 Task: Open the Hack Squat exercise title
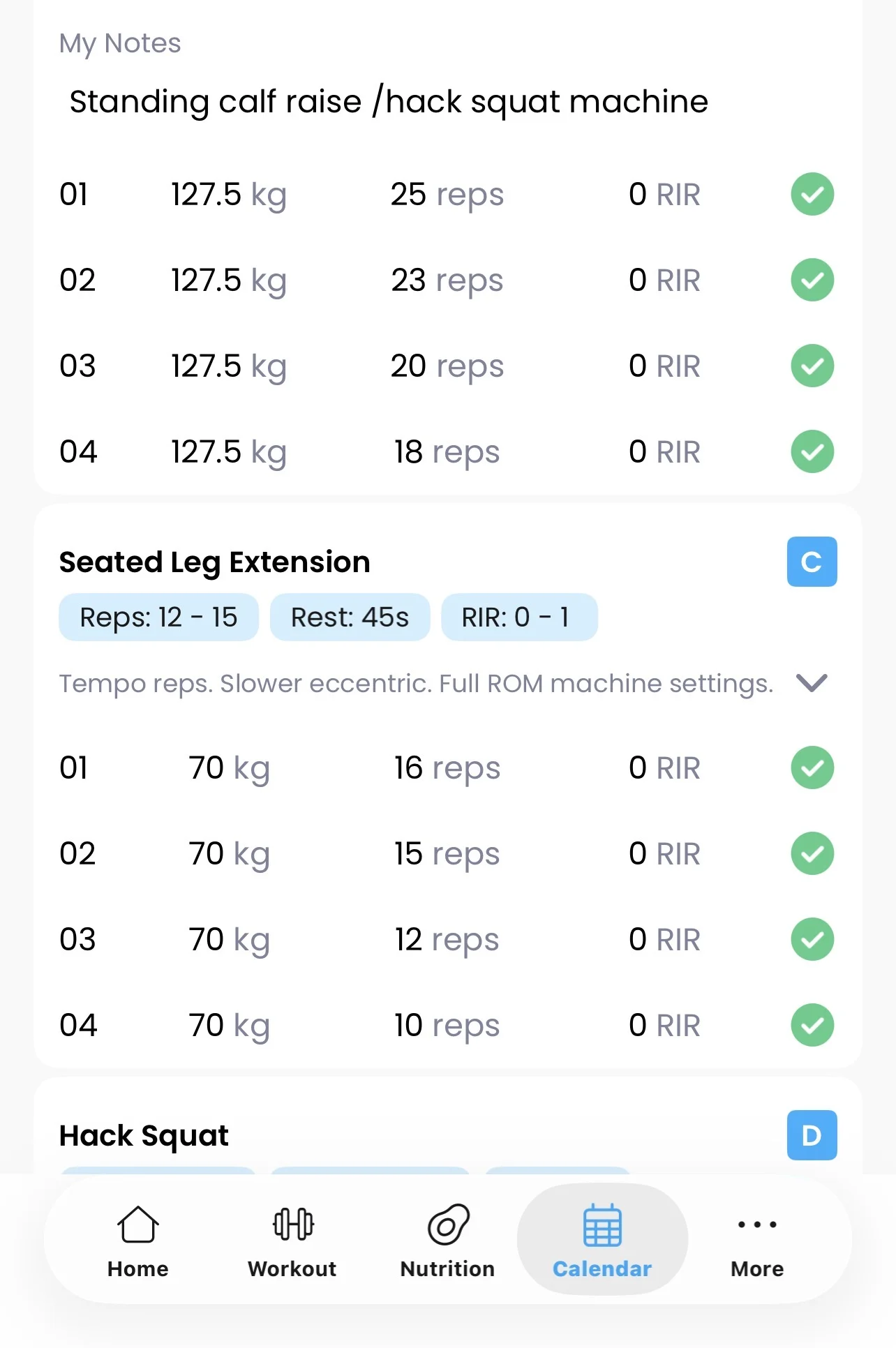point(144,1136)
